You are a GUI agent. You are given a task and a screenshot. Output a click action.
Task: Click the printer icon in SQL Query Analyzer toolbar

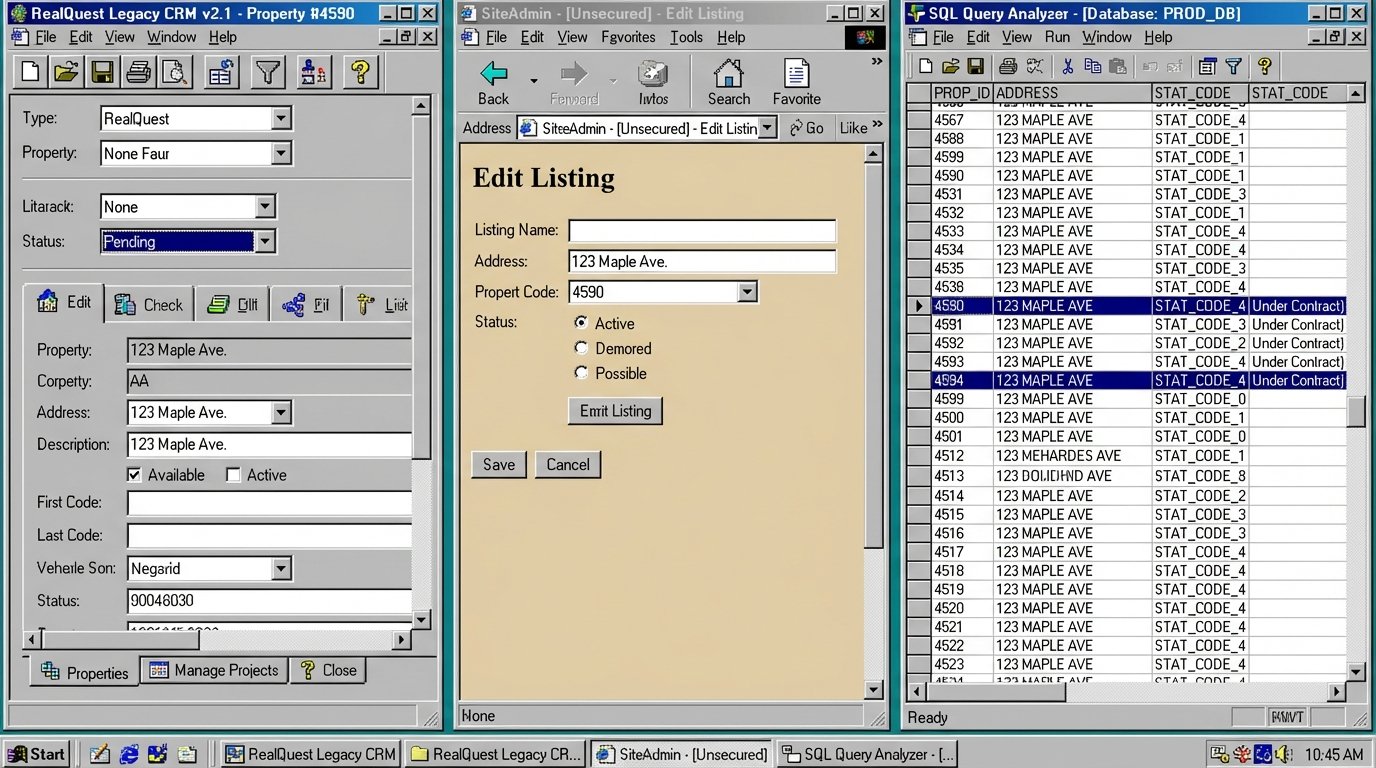tap(1008, 67)
